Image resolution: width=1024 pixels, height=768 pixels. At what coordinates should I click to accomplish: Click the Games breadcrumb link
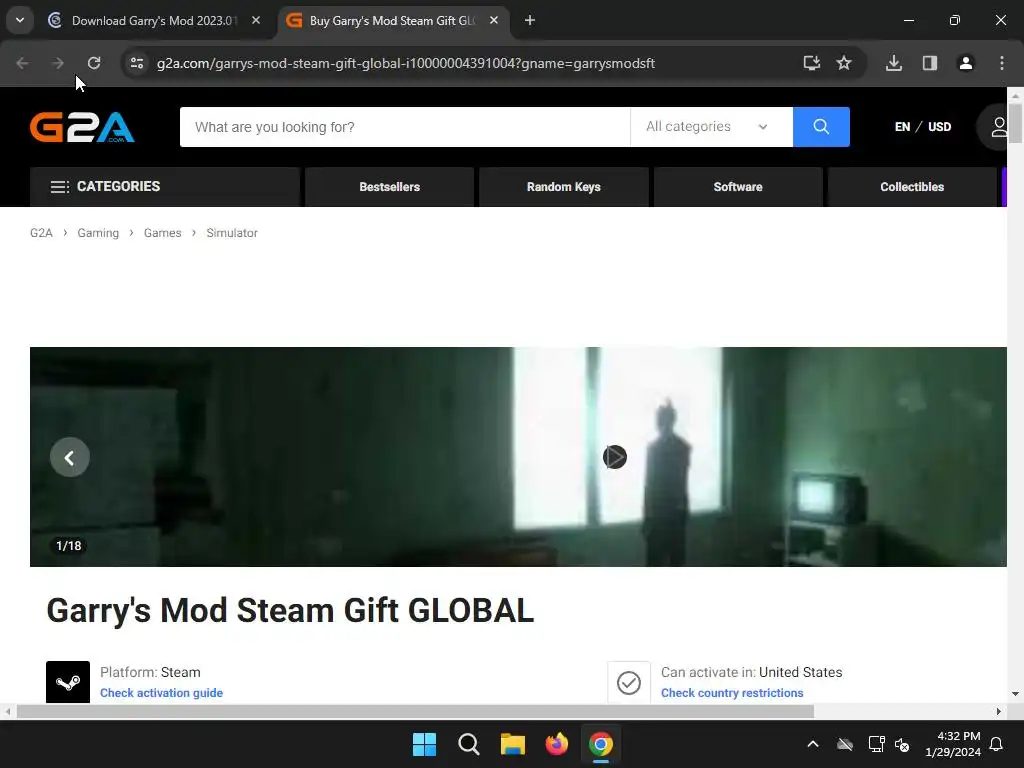163,233
